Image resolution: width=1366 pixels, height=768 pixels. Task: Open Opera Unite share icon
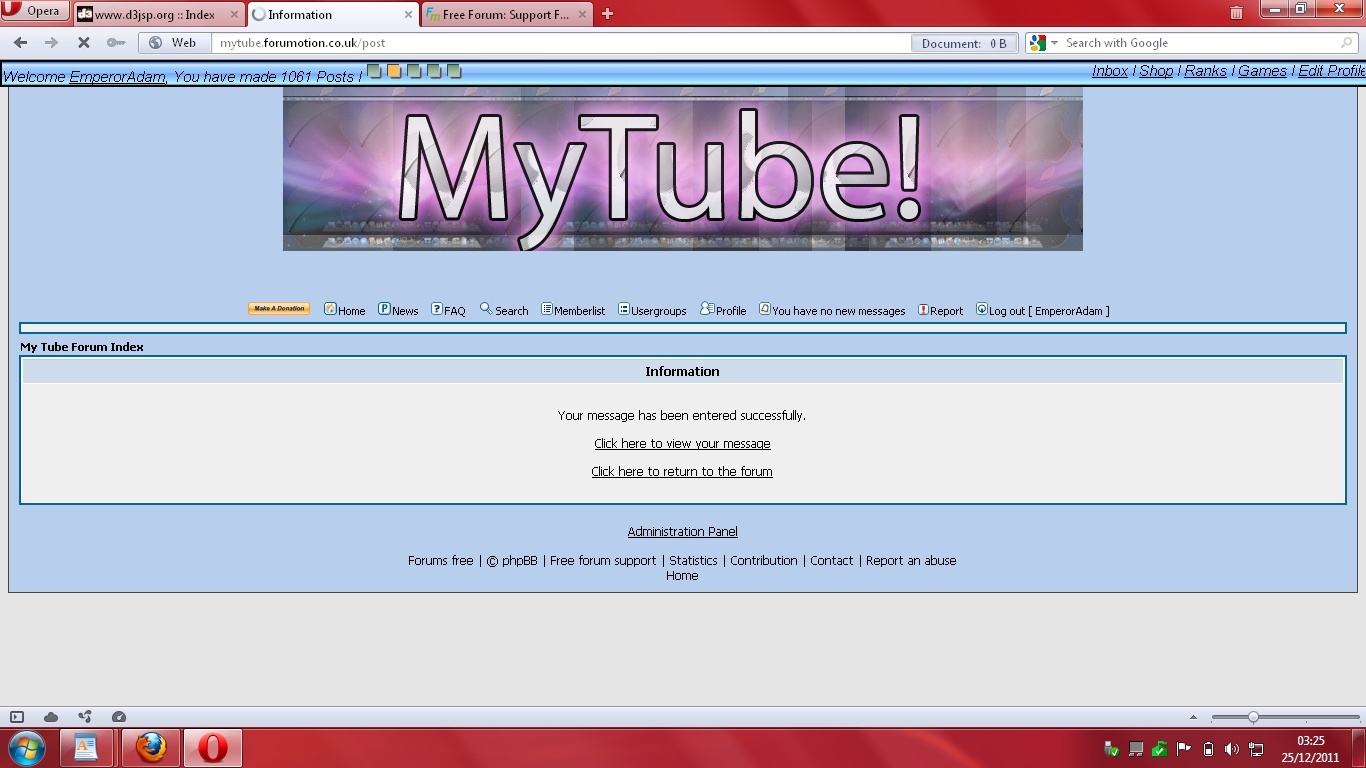(85, 717)
